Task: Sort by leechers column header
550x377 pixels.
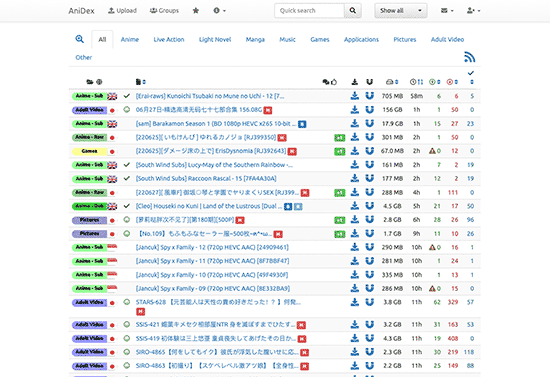Action: (452, 82)
